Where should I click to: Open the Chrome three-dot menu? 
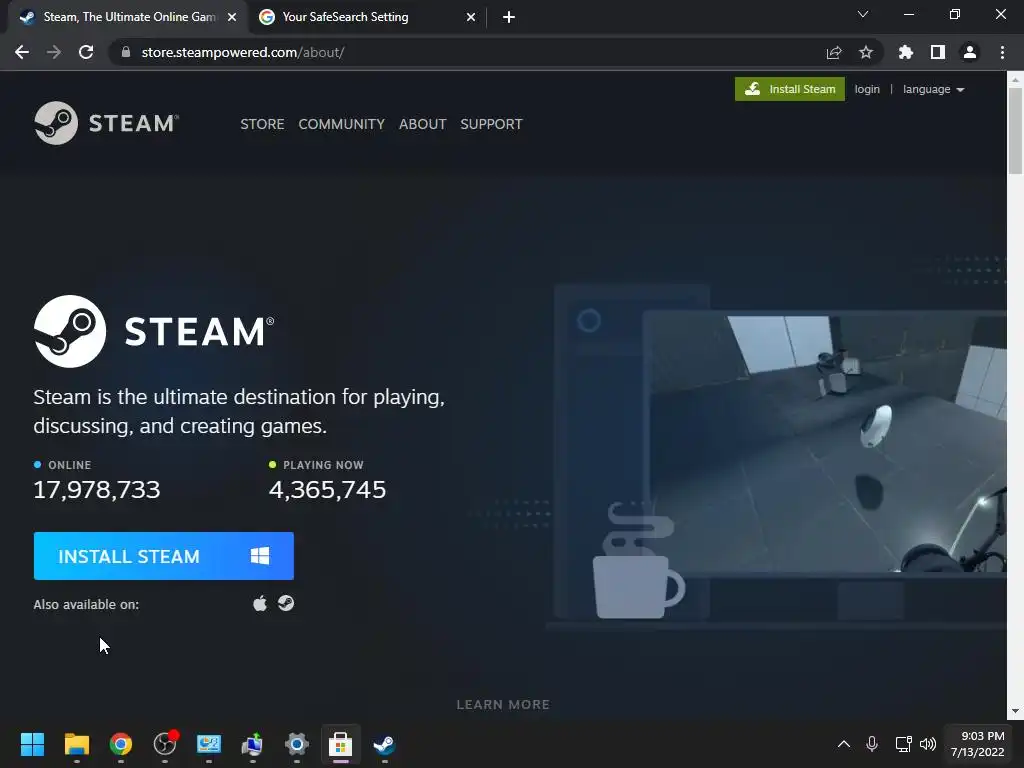click(1002, 52)
